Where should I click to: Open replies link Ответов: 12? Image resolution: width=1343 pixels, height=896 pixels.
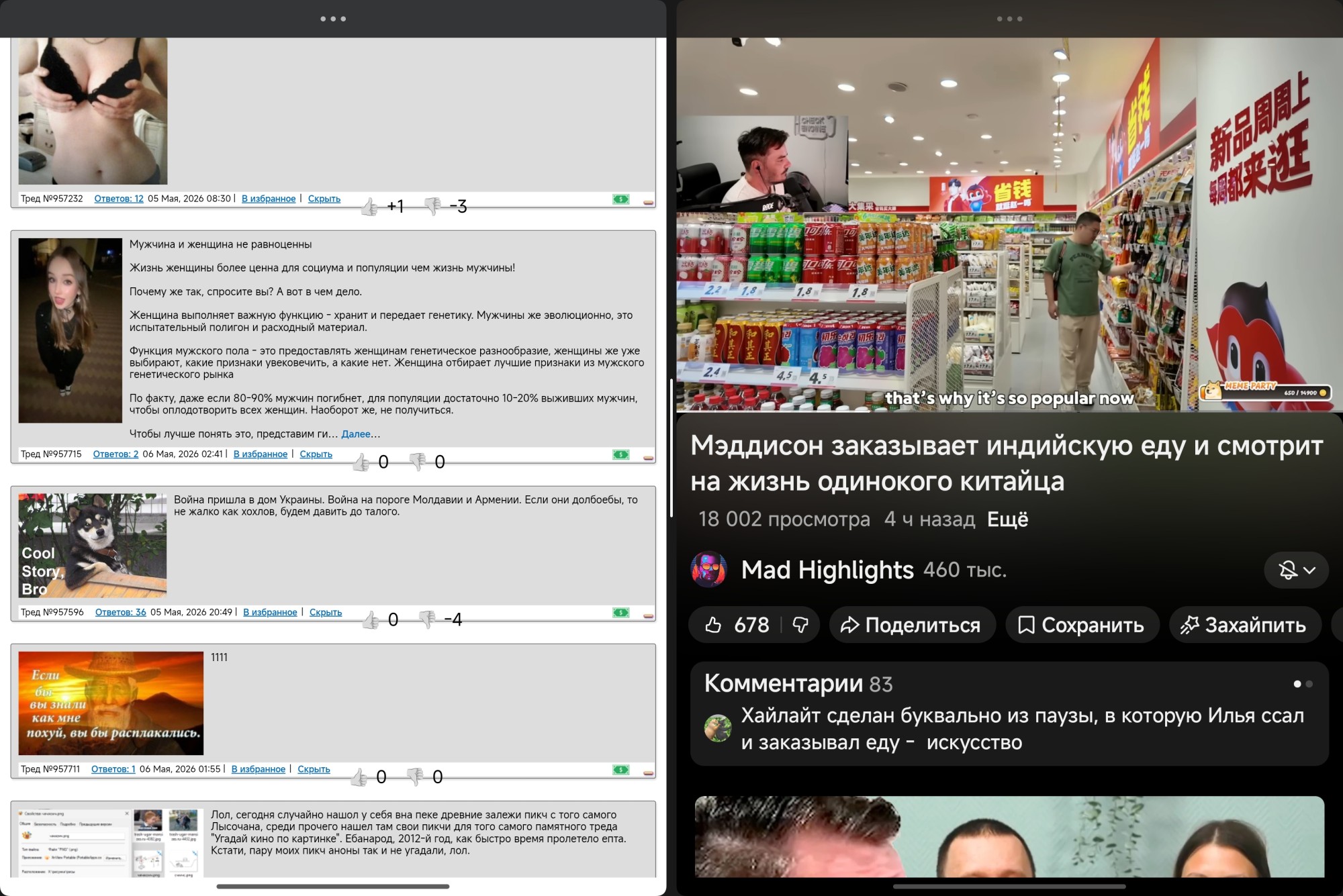point(119,199)
